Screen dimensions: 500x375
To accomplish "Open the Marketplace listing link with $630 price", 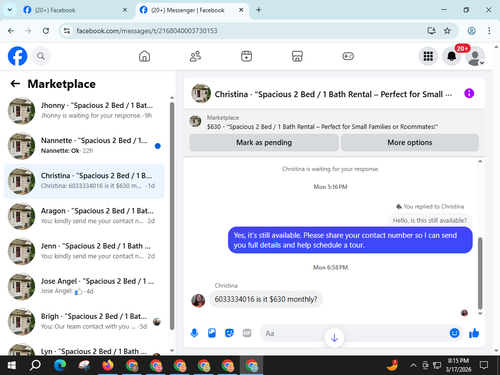I will 322,127.
